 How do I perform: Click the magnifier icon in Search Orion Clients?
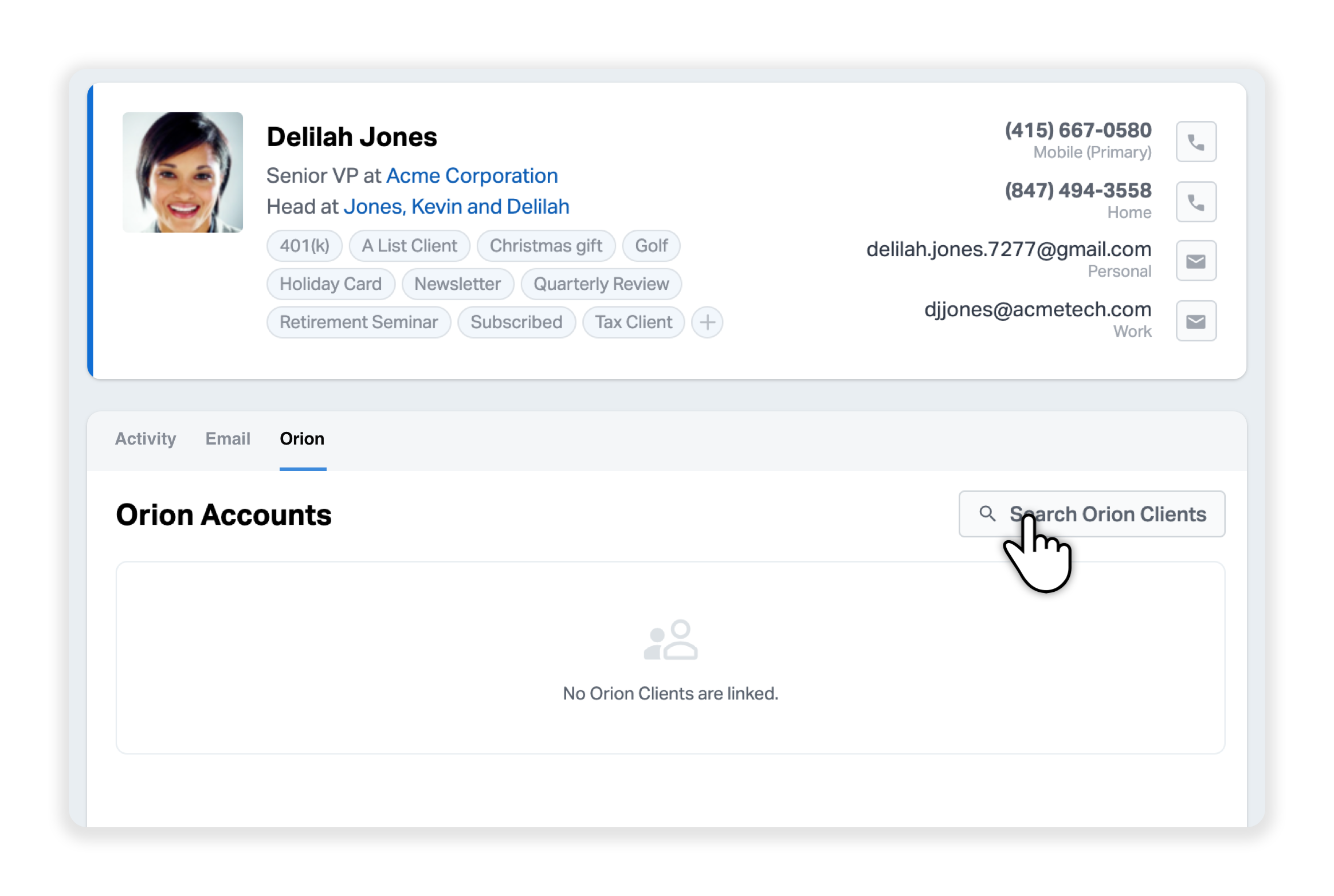[x=987, y=513]
